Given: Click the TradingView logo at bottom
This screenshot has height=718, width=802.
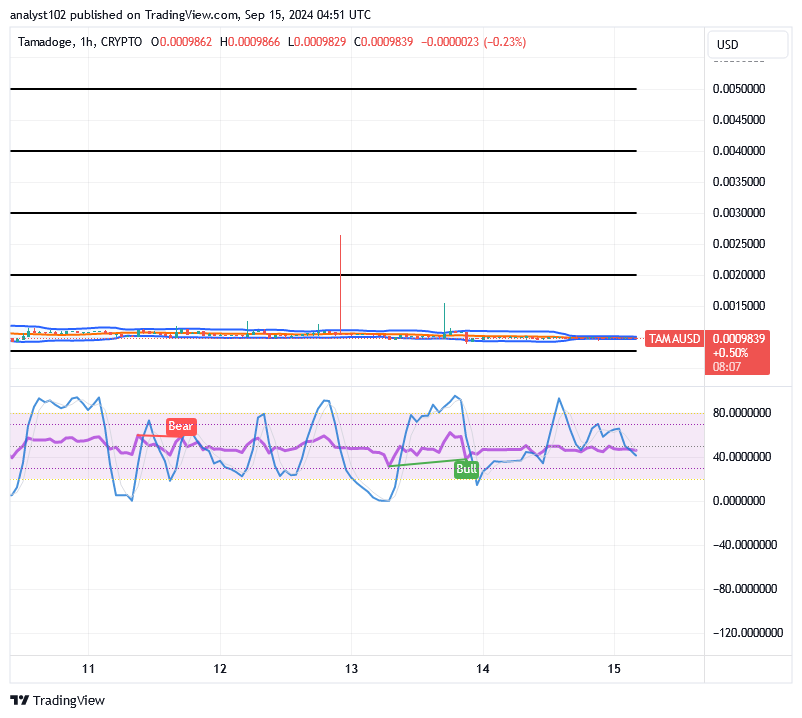Looking at the screenshot, I should coord(57,700).
